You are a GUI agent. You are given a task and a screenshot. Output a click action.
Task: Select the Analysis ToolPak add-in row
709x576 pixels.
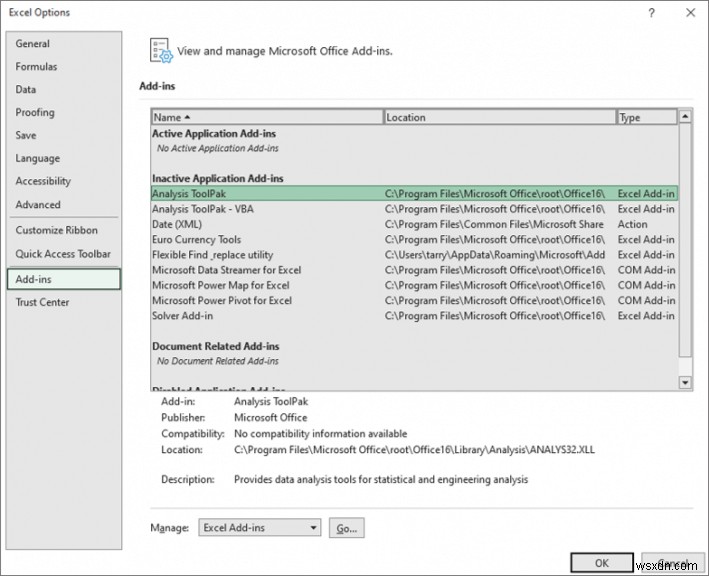(x=414, y=194)
